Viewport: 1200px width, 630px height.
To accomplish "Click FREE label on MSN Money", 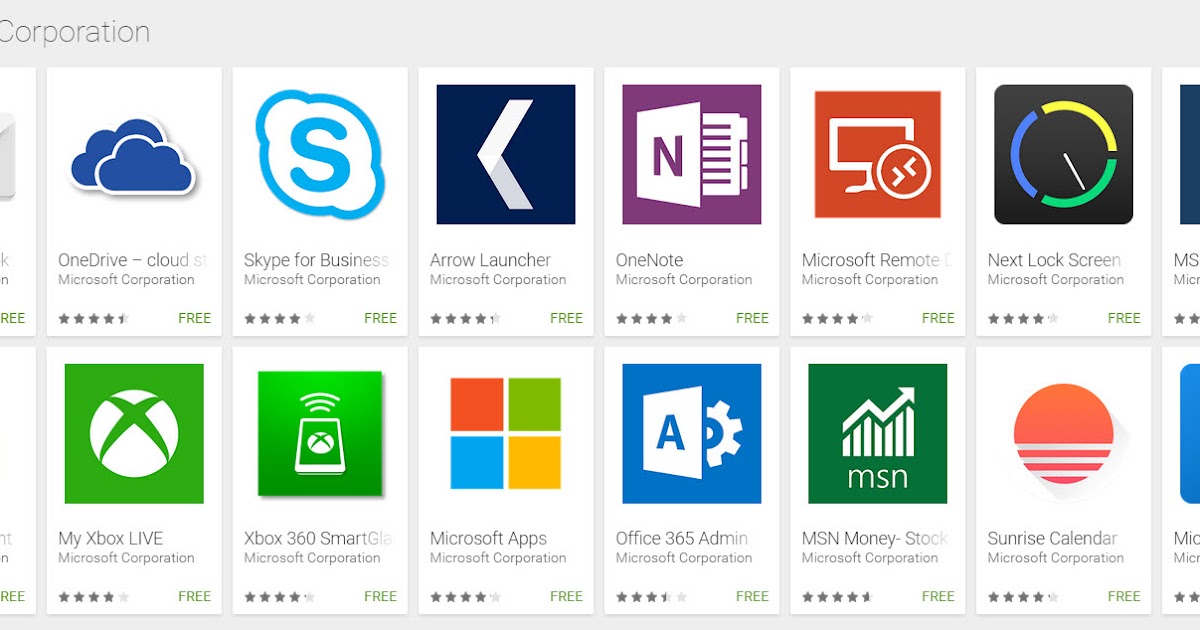I will [x=938, y=596].
